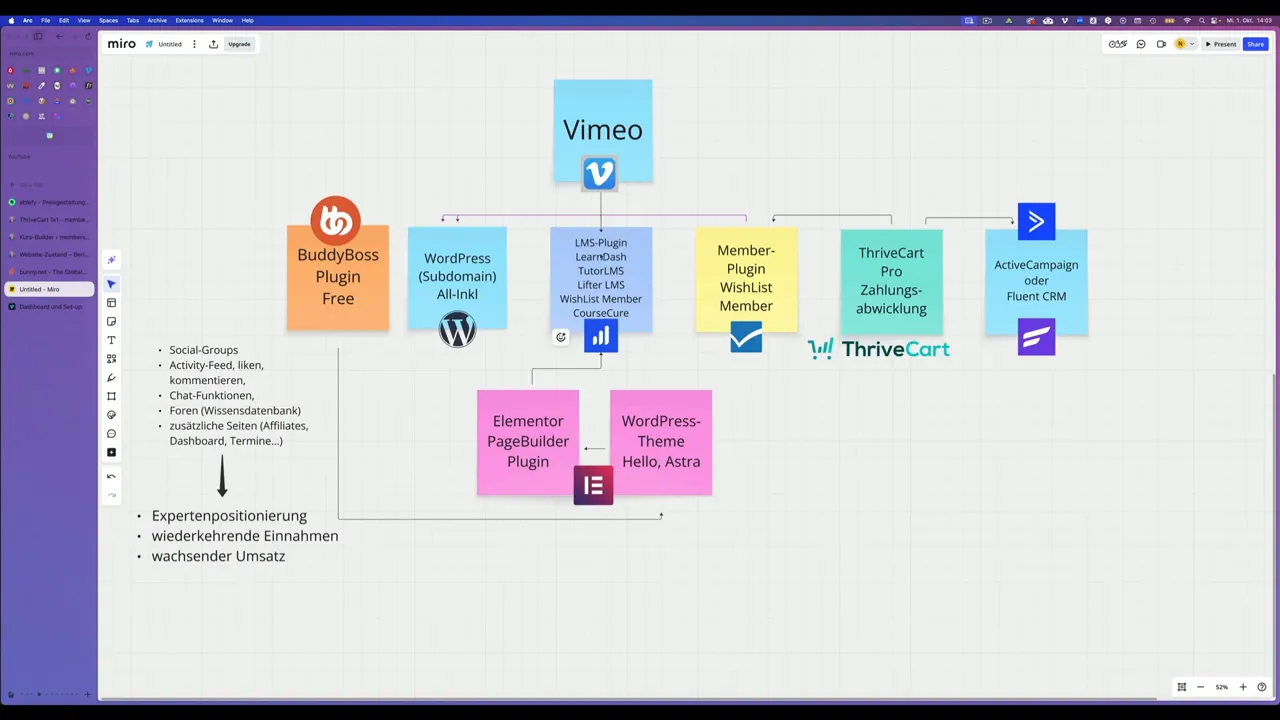The image size is (1280, 720).
Task: Export the board via upload icon
Action: [213, 44]
